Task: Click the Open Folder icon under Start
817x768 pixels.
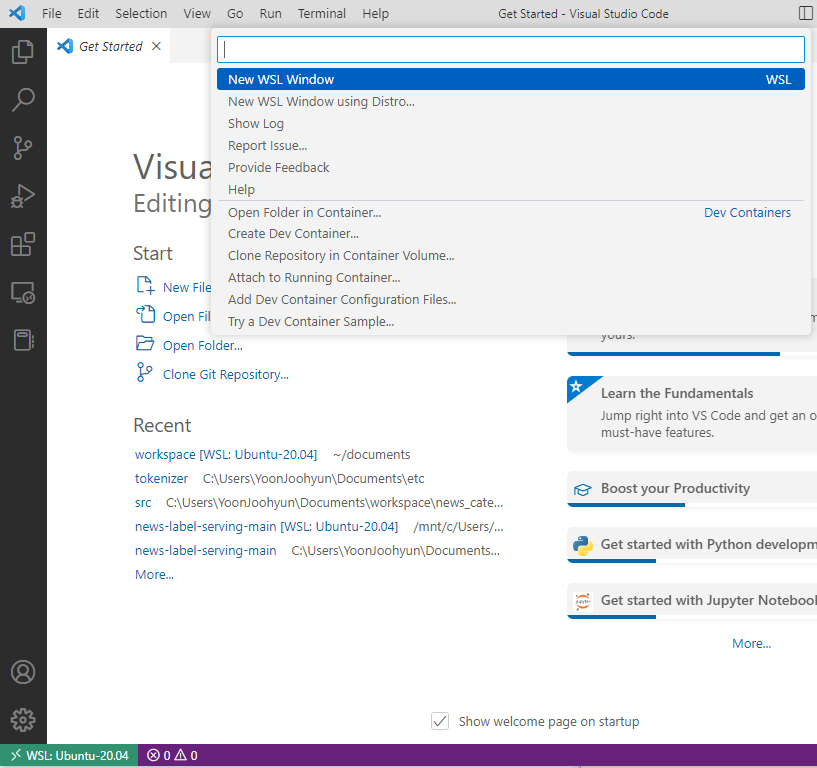Action: pos(145,343)
